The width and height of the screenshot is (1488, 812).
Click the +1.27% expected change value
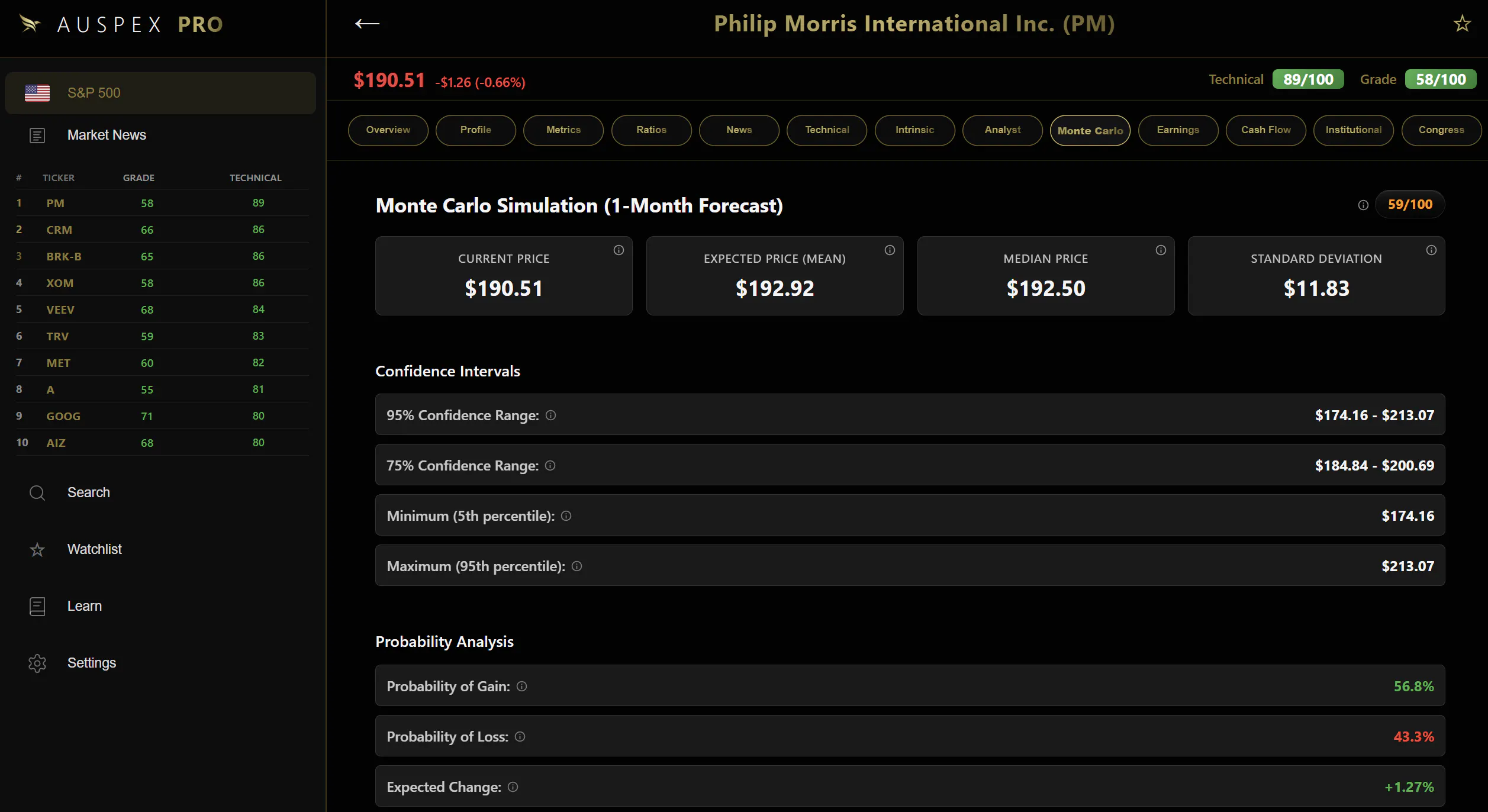(1409, 787)
